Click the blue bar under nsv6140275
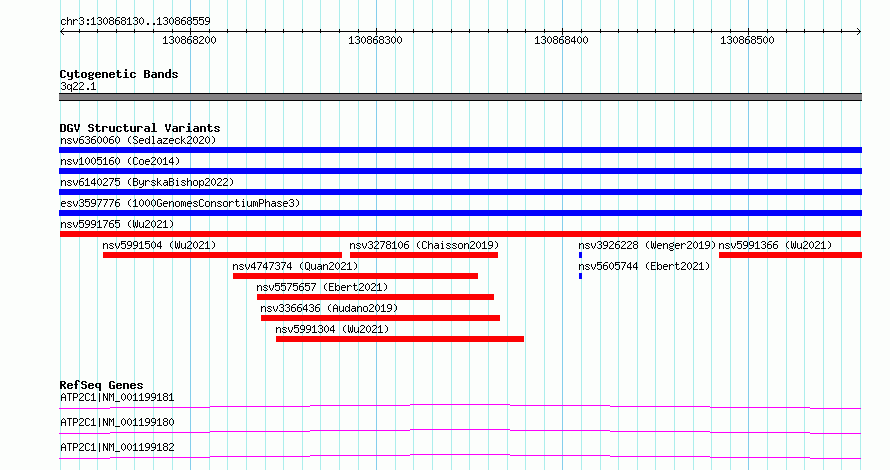The image size is (890, 470). pos(460,192)
